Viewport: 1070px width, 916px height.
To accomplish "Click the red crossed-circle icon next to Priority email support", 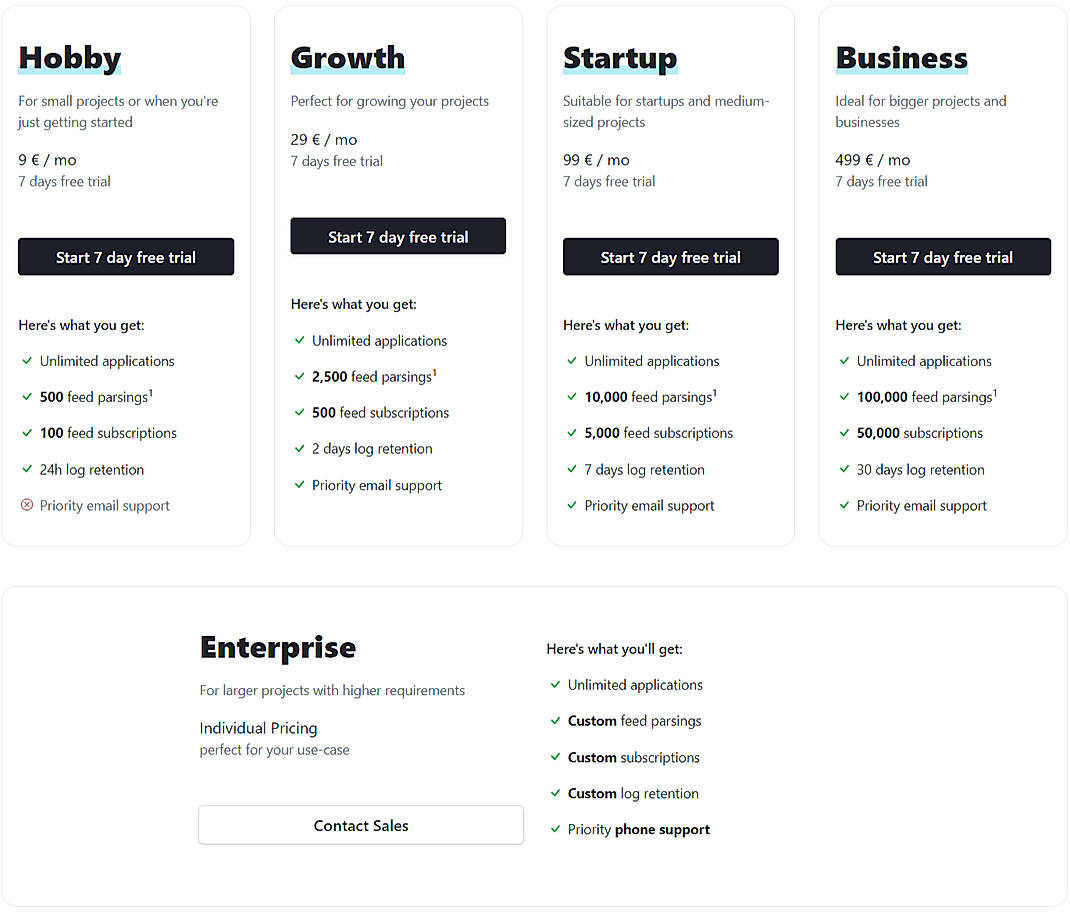I will pos(26,505).
